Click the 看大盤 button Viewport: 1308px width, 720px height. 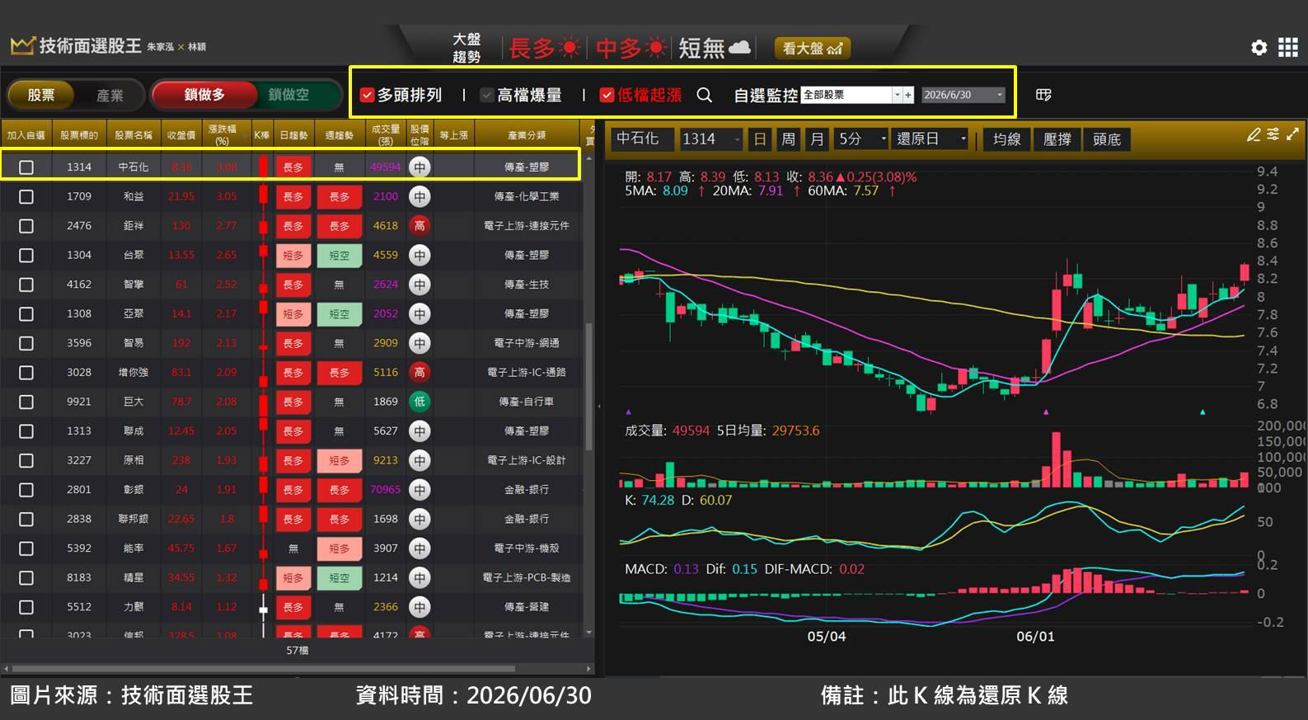(812, 48)
